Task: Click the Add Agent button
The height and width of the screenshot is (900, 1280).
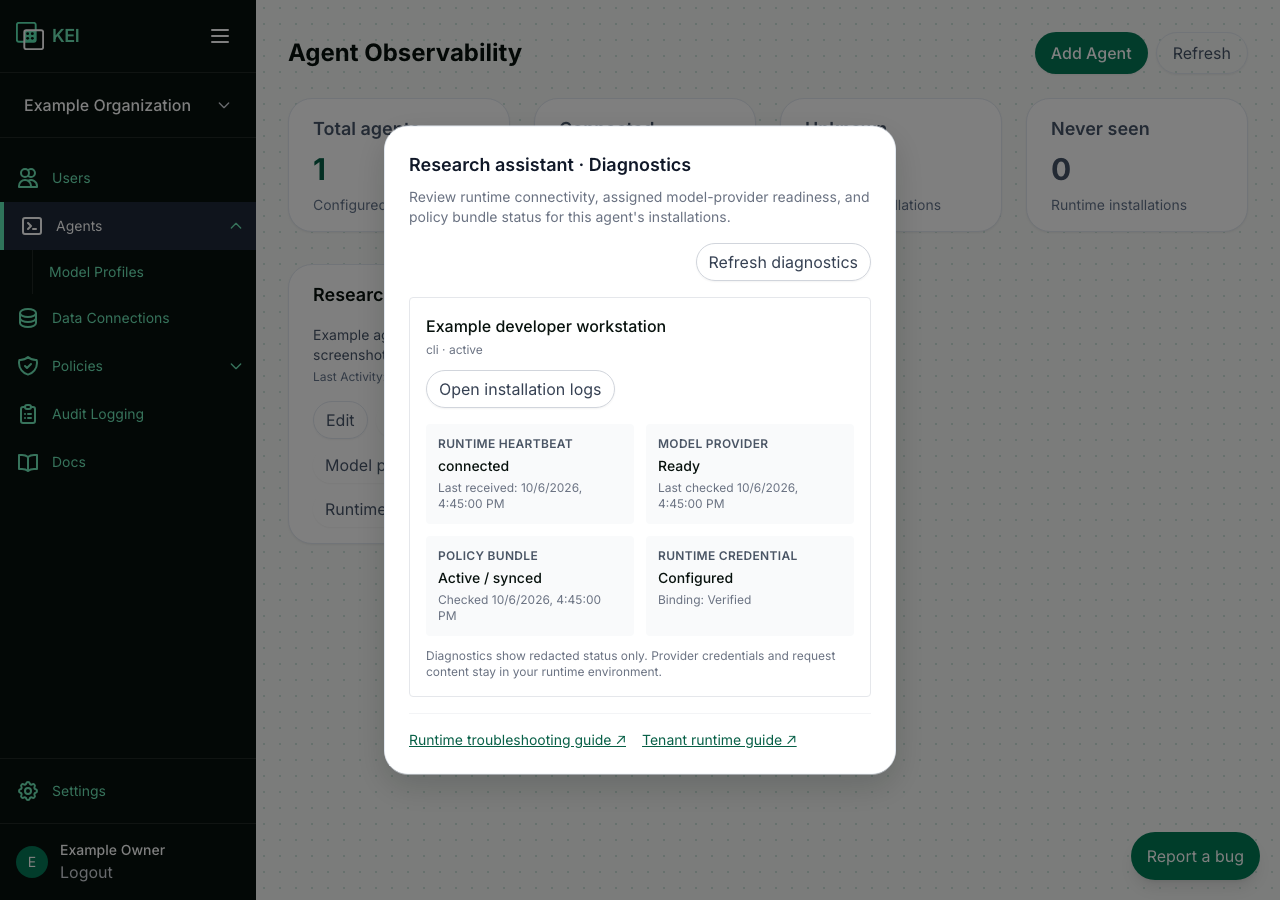Action: [1091, 53]
